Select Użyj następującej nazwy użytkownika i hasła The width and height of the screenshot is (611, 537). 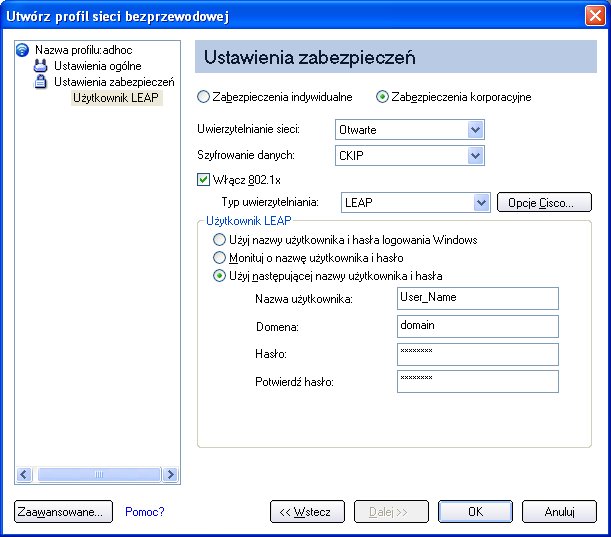click(x=219, y=276)
